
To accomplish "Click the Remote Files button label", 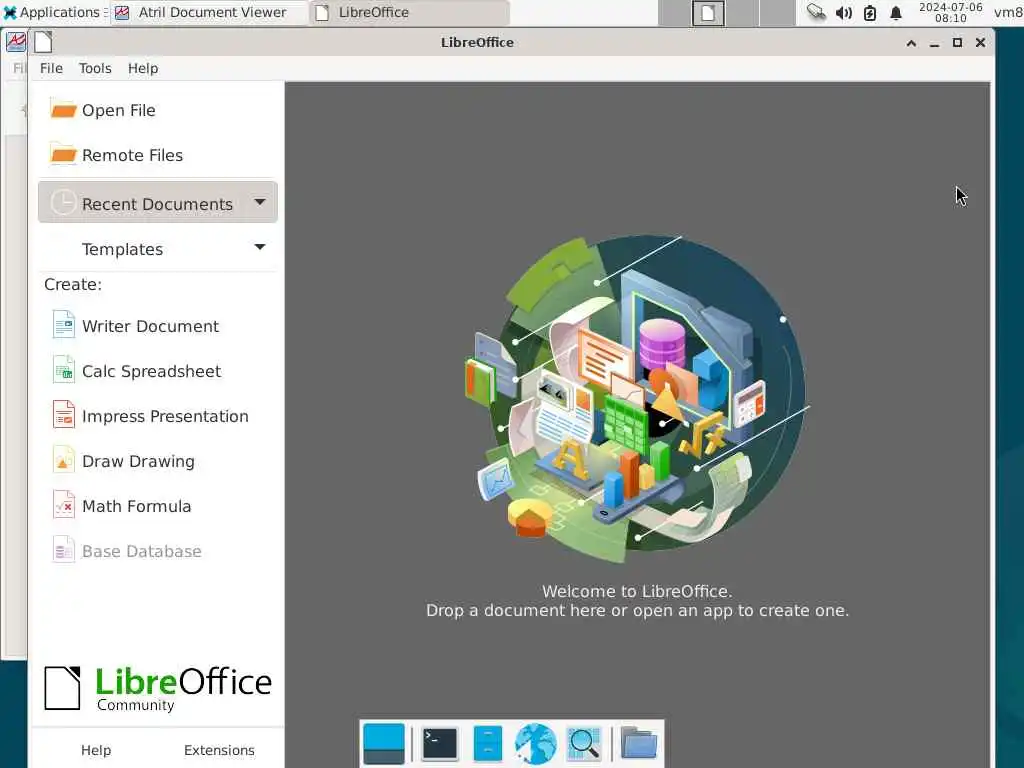I will tap(133, 155).
